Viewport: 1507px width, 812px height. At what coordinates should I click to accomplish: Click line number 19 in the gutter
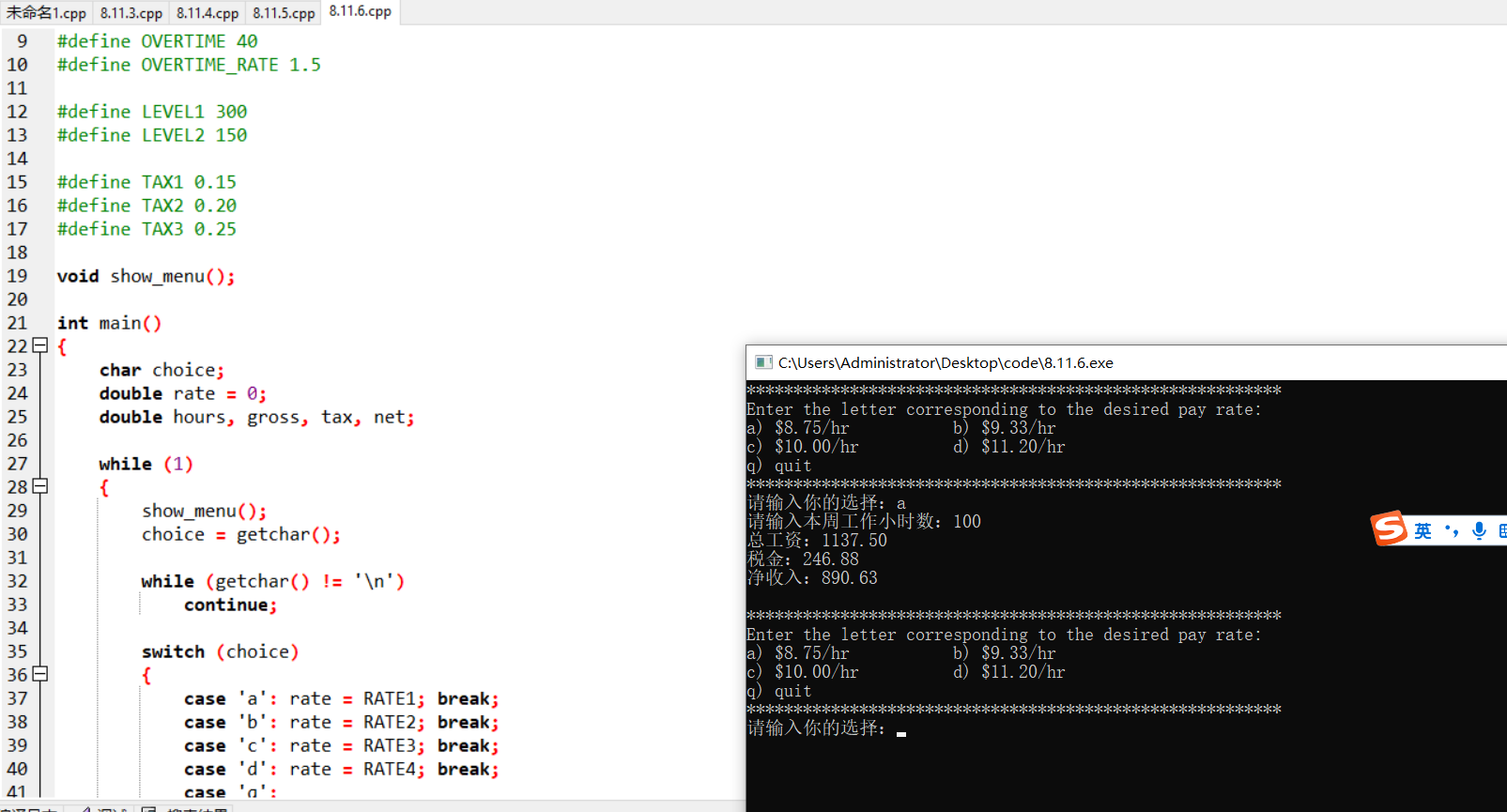pos(17,276)
